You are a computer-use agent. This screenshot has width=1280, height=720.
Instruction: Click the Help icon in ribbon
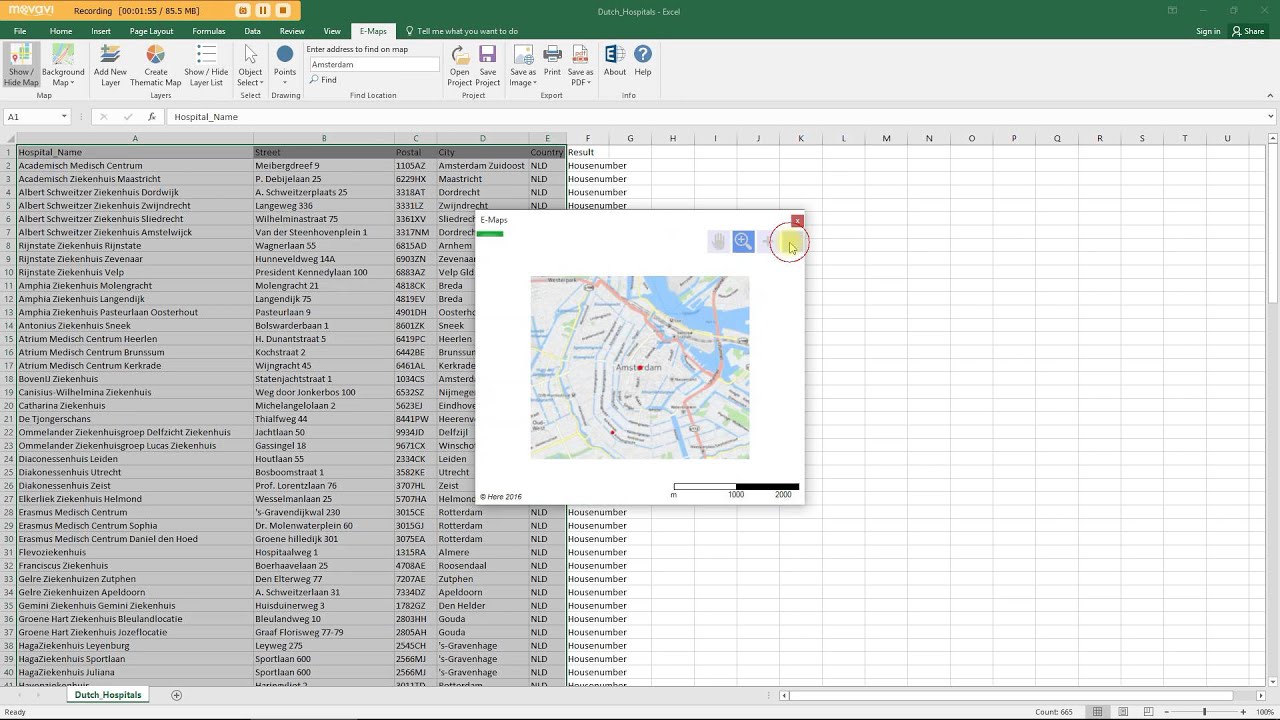coord(643,62)
